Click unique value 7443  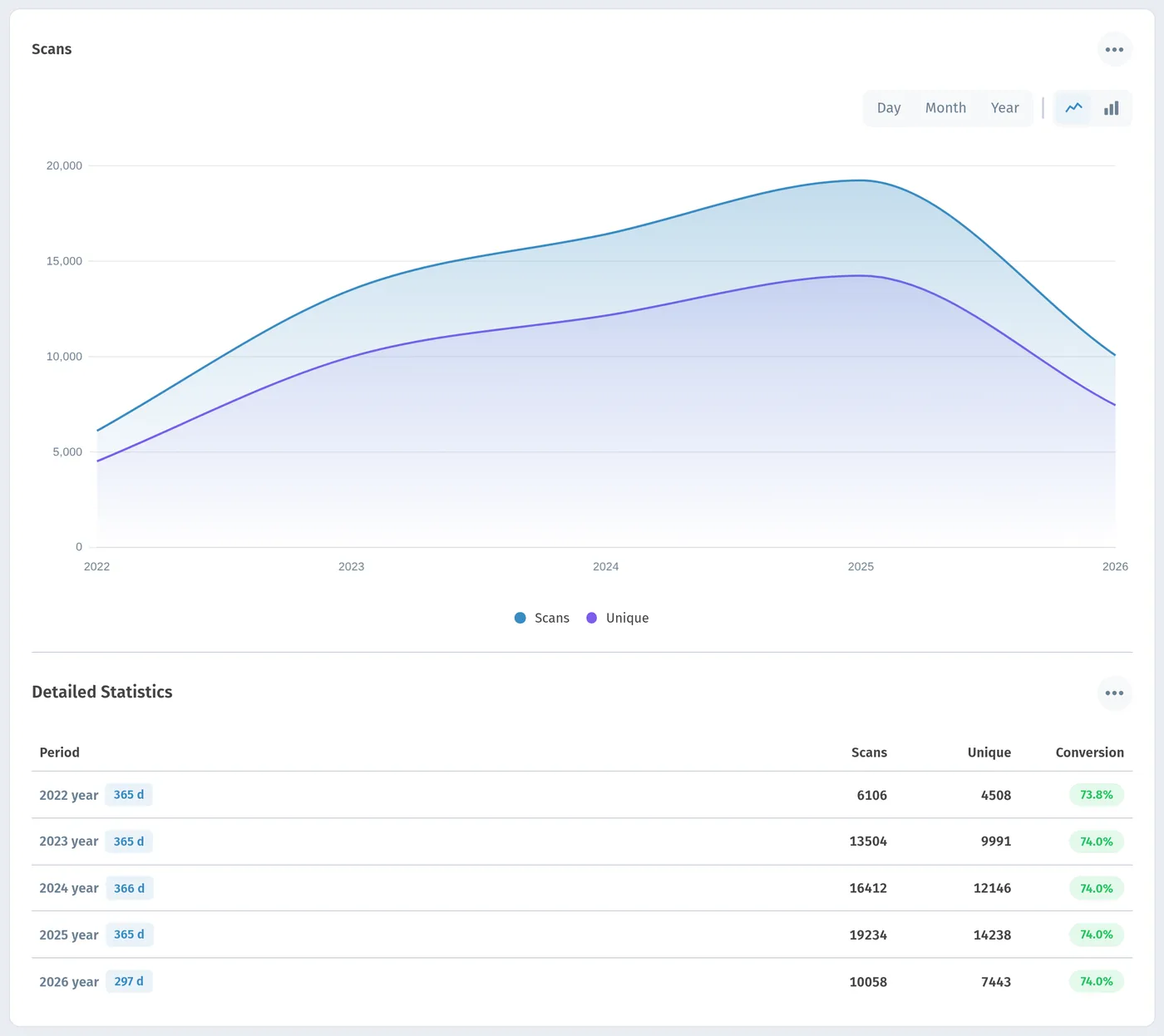(996, 982)
